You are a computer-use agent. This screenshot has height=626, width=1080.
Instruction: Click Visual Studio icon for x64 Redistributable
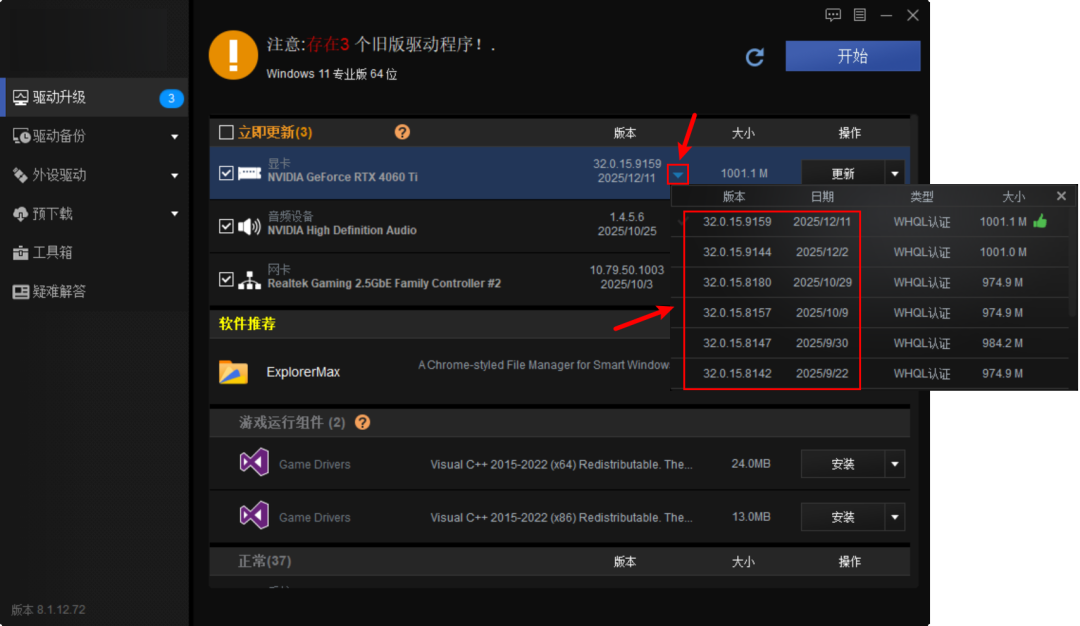coord(254,463)
